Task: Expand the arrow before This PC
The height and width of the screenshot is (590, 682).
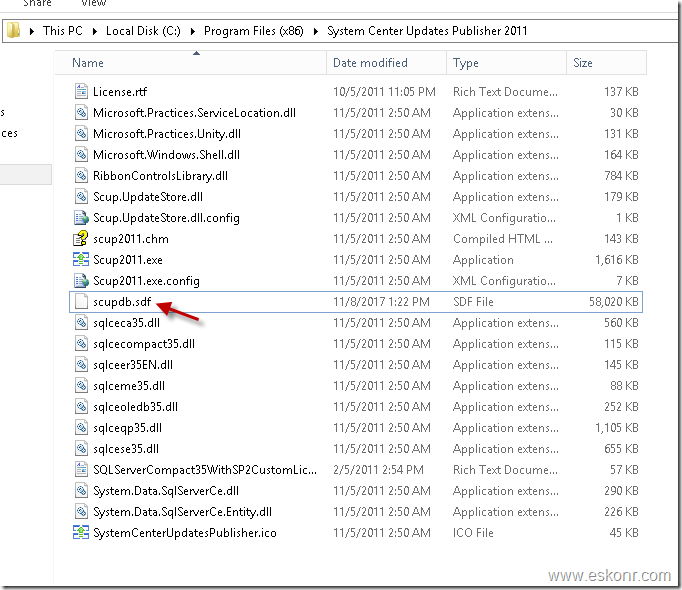Action: click(31, 31)
